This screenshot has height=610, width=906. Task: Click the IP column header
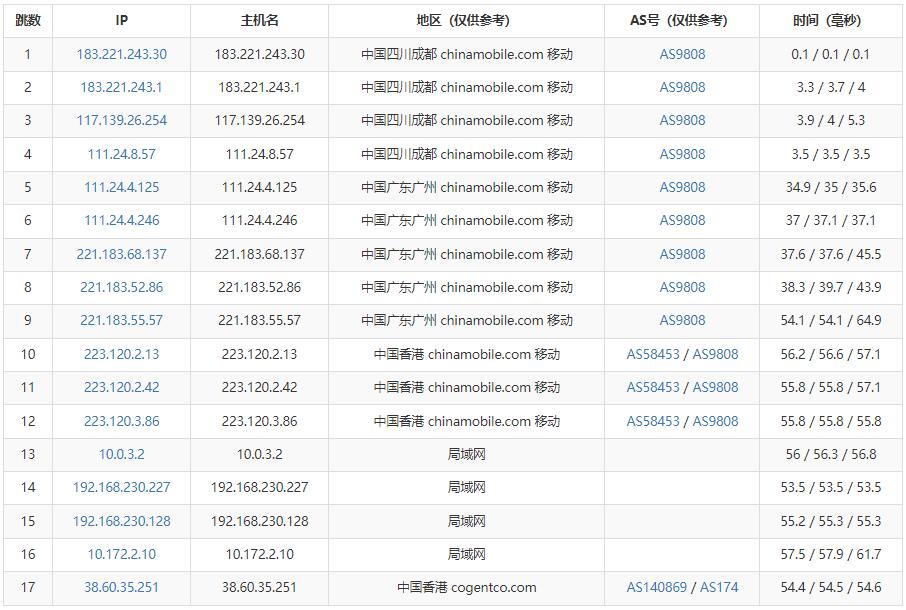pyautogui.click(x=121, y=21)
